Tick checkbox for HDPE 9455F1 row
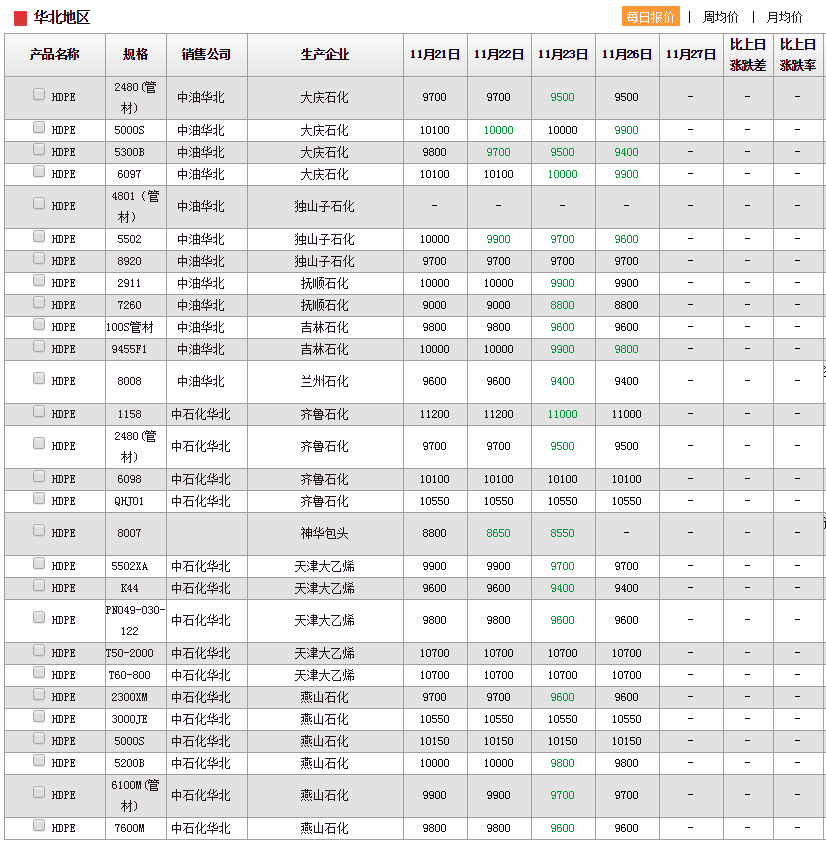 coord(39,346)
